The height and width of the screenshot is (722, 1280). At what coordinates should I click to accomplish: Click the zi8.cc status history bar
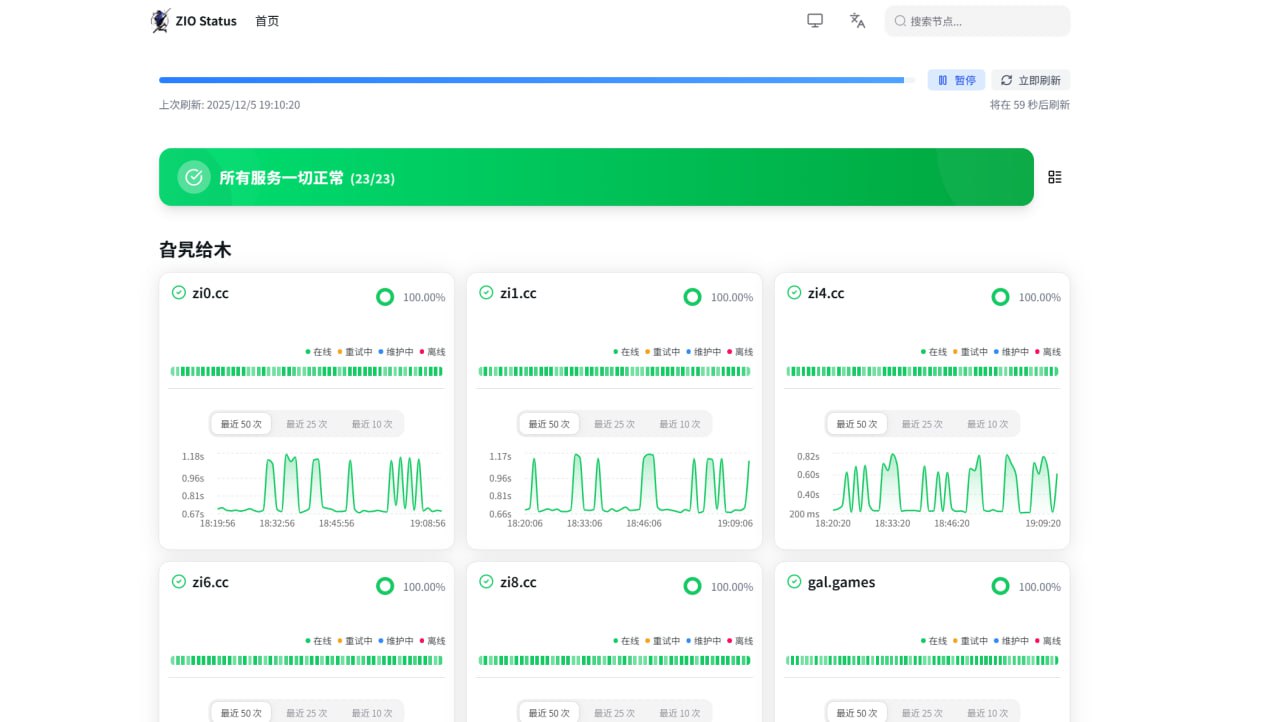(x=614, y=660)
